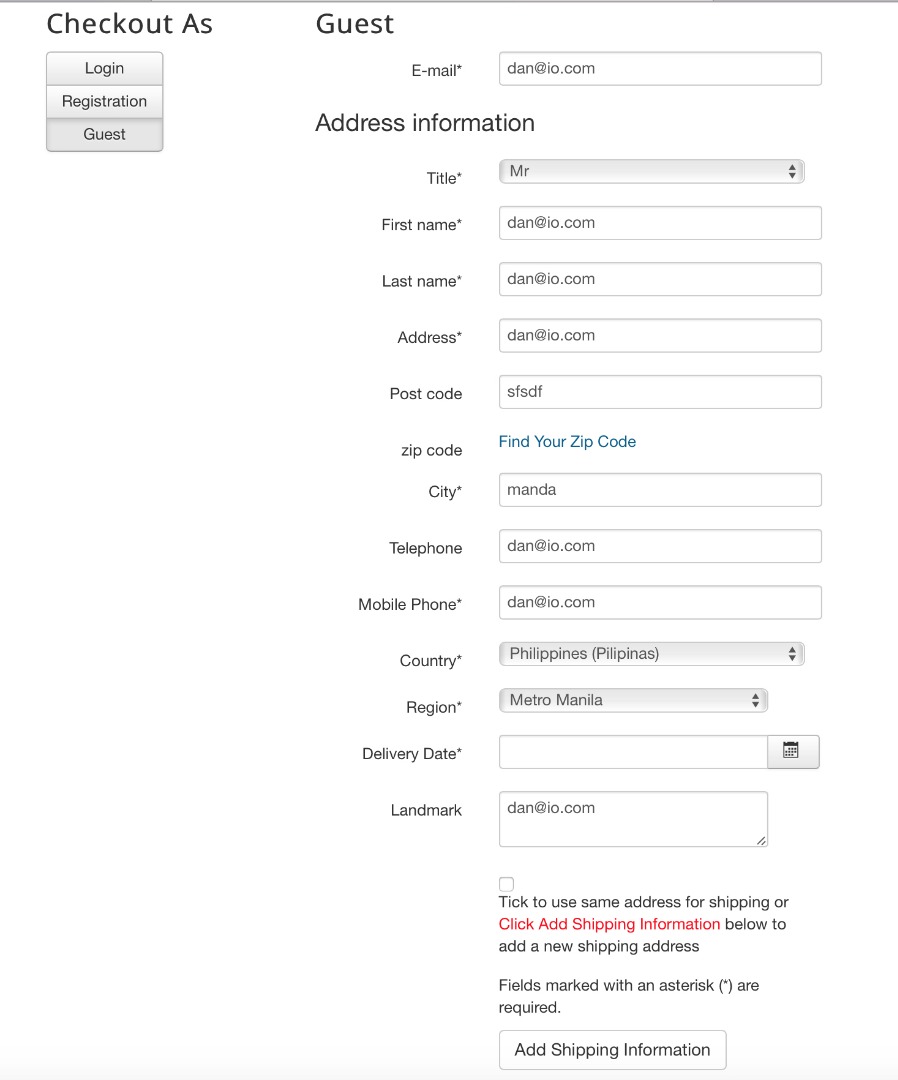Open the Delivery Date calendar picker

[792, 752]
